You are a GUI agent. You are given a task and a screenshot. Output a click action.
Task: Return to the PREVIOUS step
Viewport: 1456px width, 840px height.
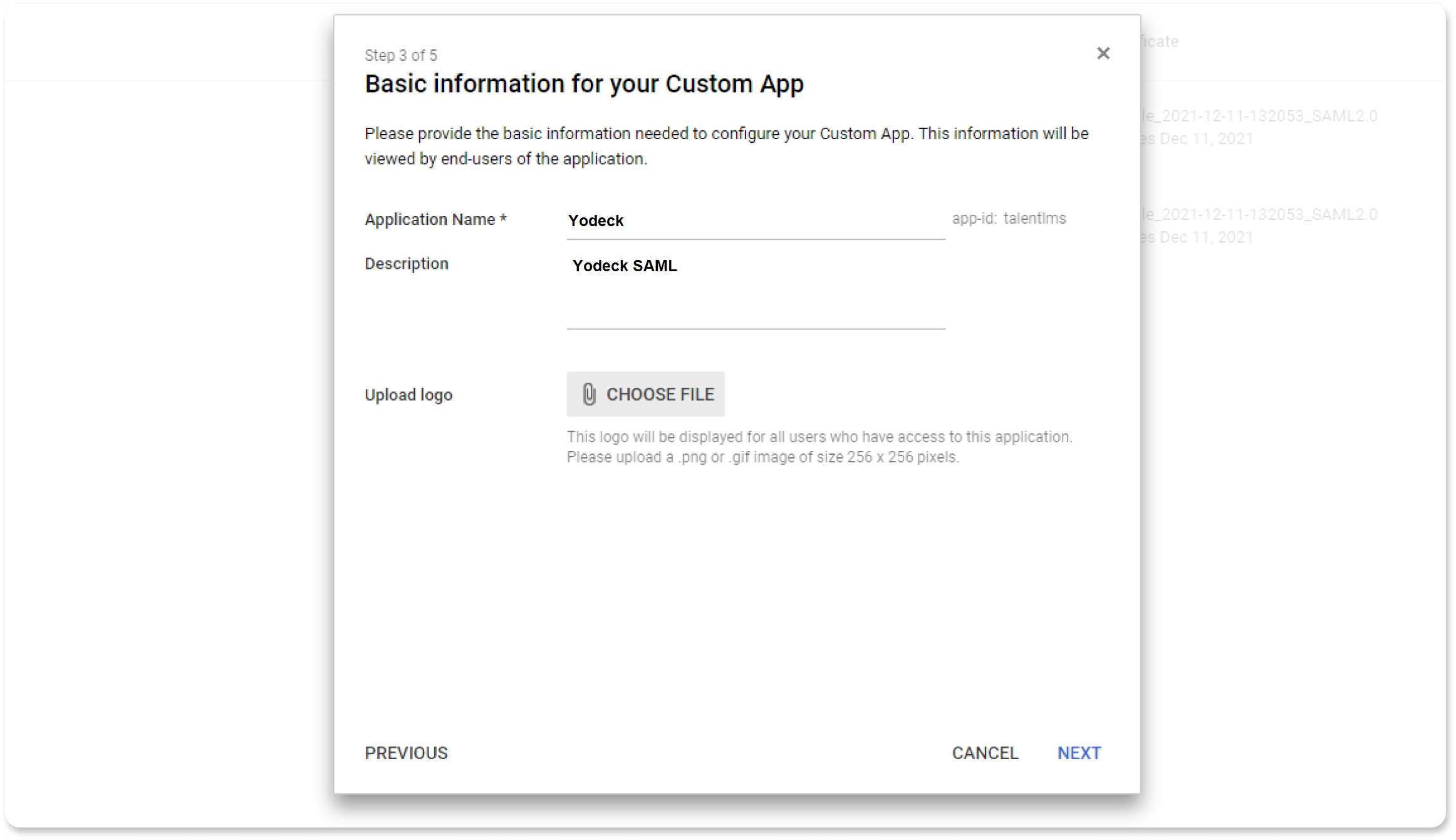pos(406,753)
